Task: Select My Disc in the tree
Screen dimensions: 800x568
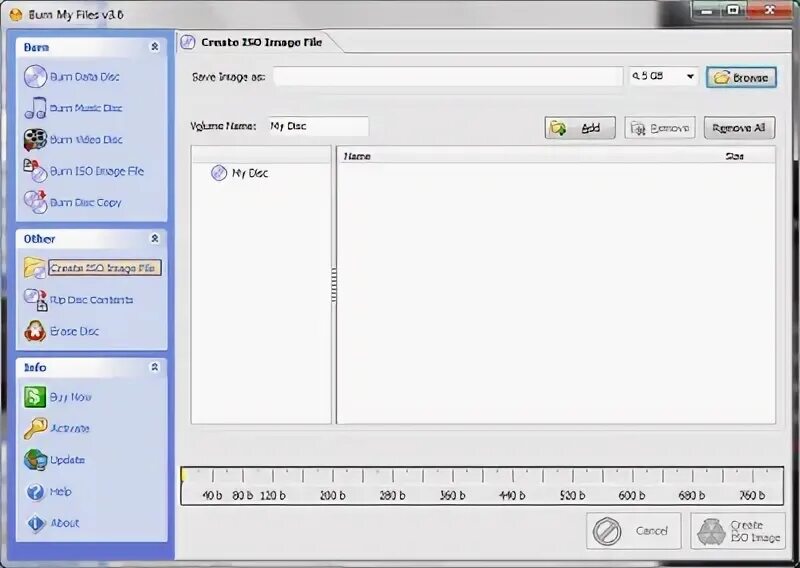Action: [x=249, y=173]
